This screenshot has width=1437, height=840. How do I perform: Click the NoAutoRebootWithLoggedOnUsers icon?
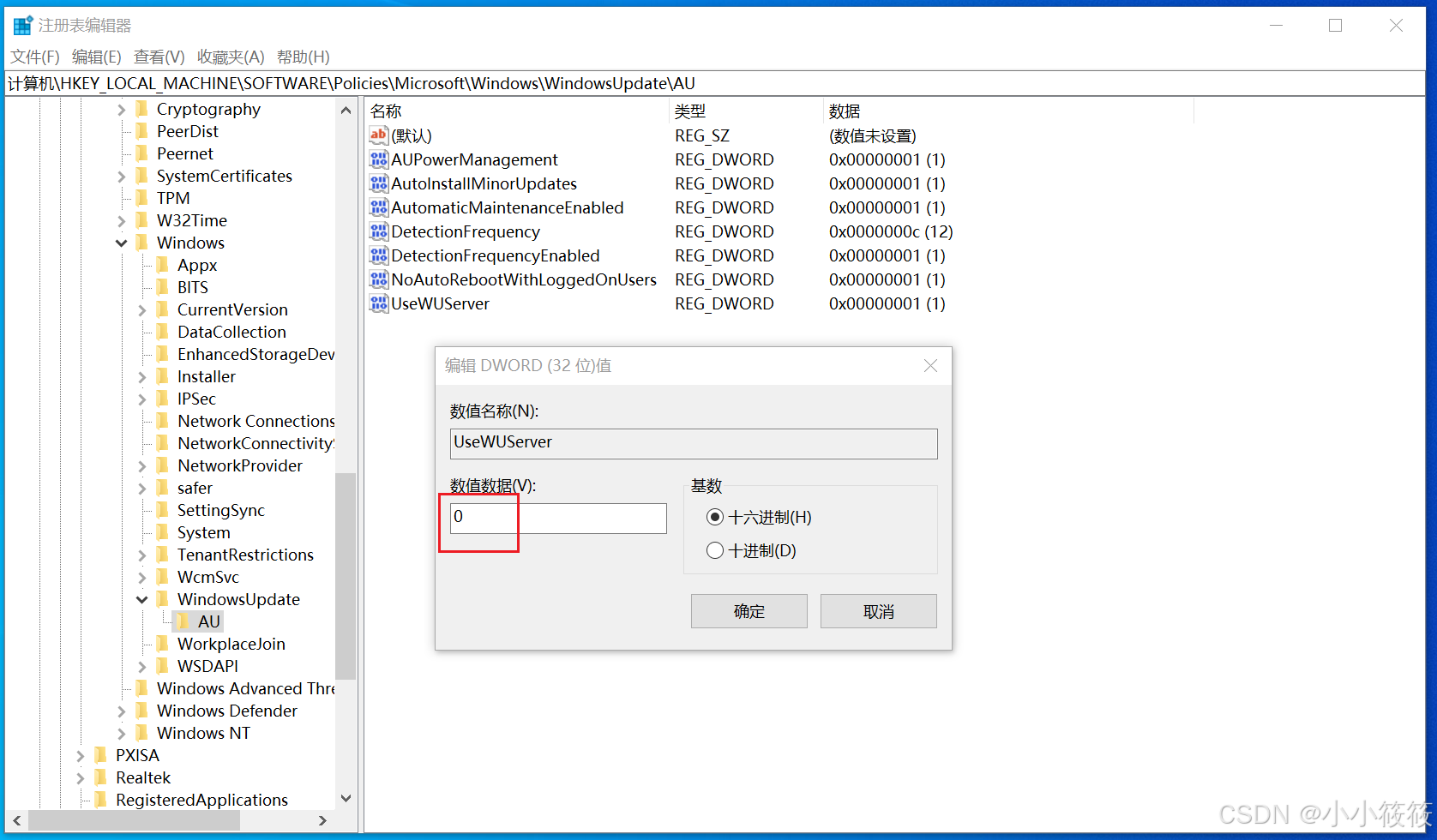[378, 279]
